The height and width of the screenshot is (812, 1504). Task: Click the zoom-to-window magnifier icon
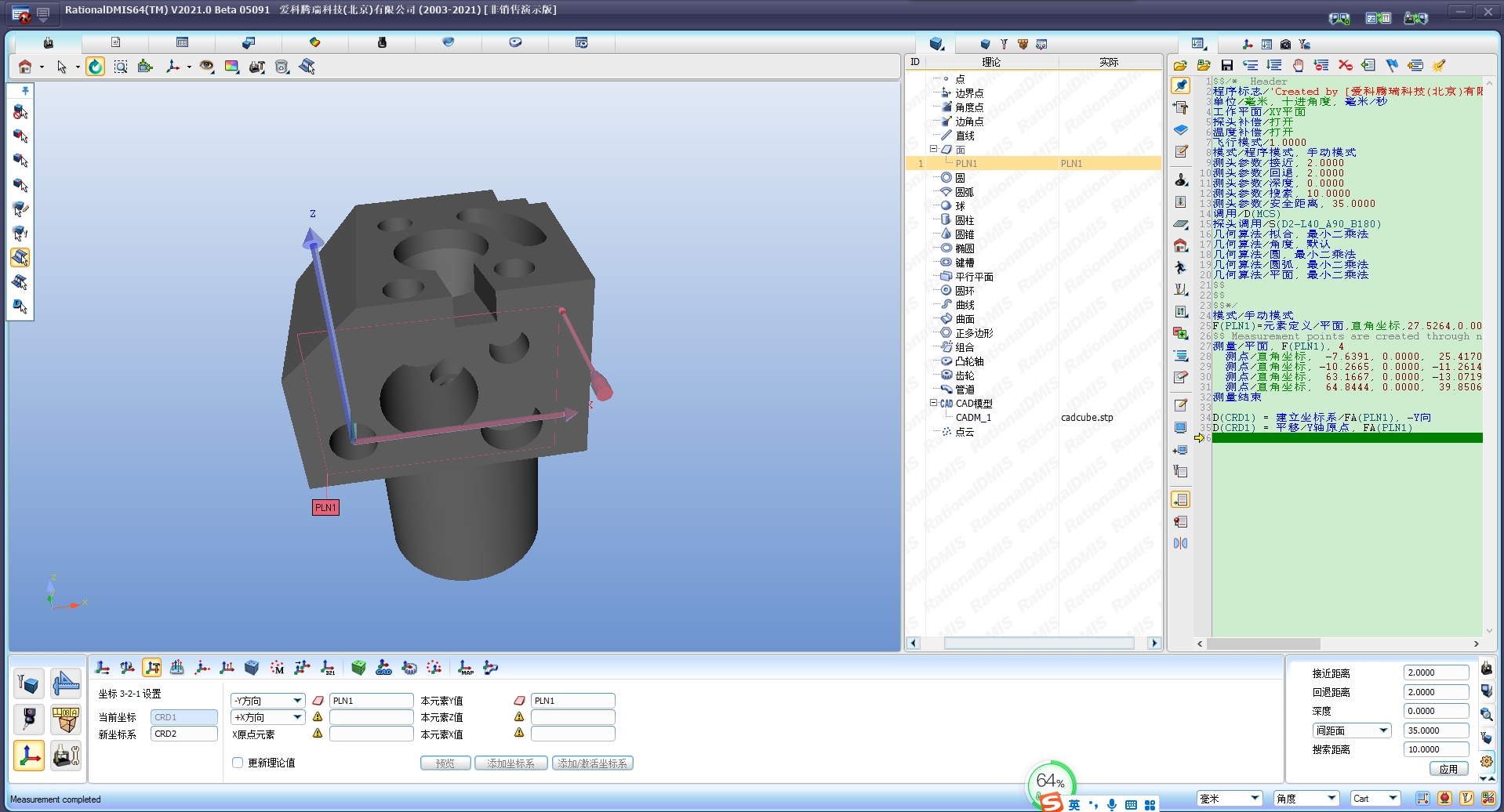coord(121,67)
